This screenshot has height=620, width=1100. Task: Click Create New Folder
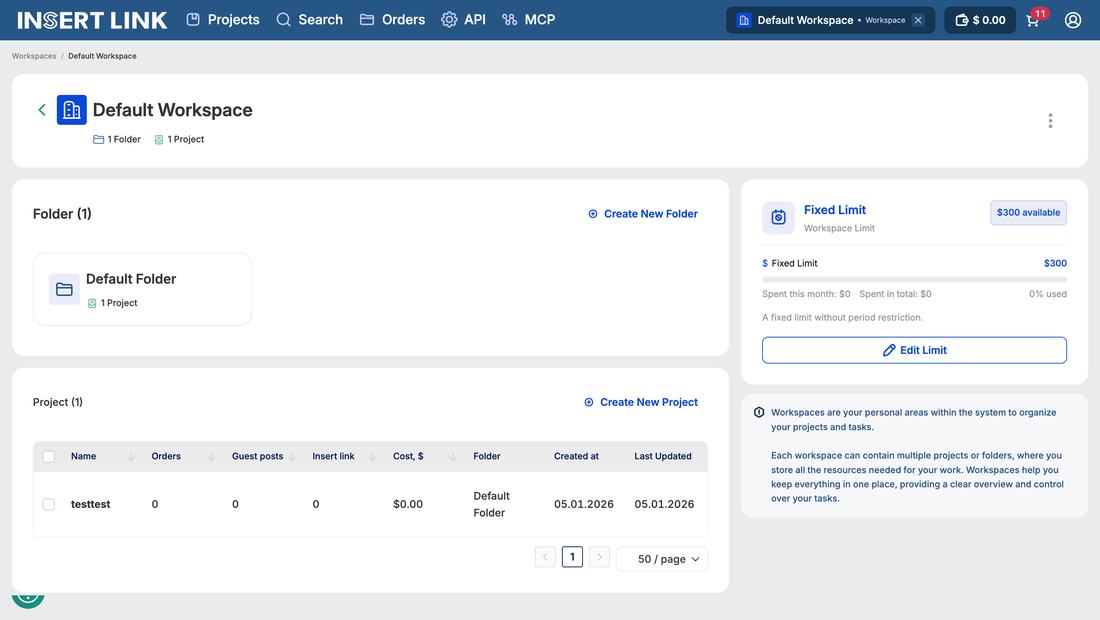pos(643,214)
